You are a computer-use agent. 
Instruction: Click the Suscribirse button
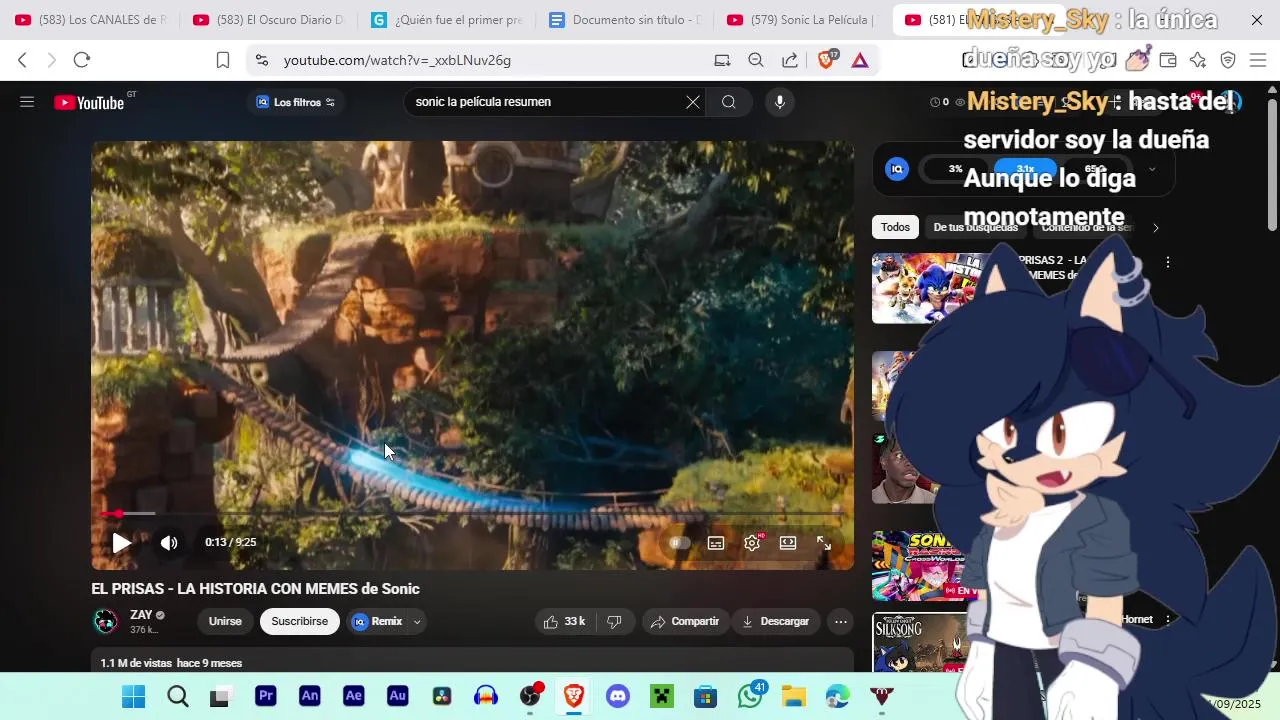click(x=300, y=622)
